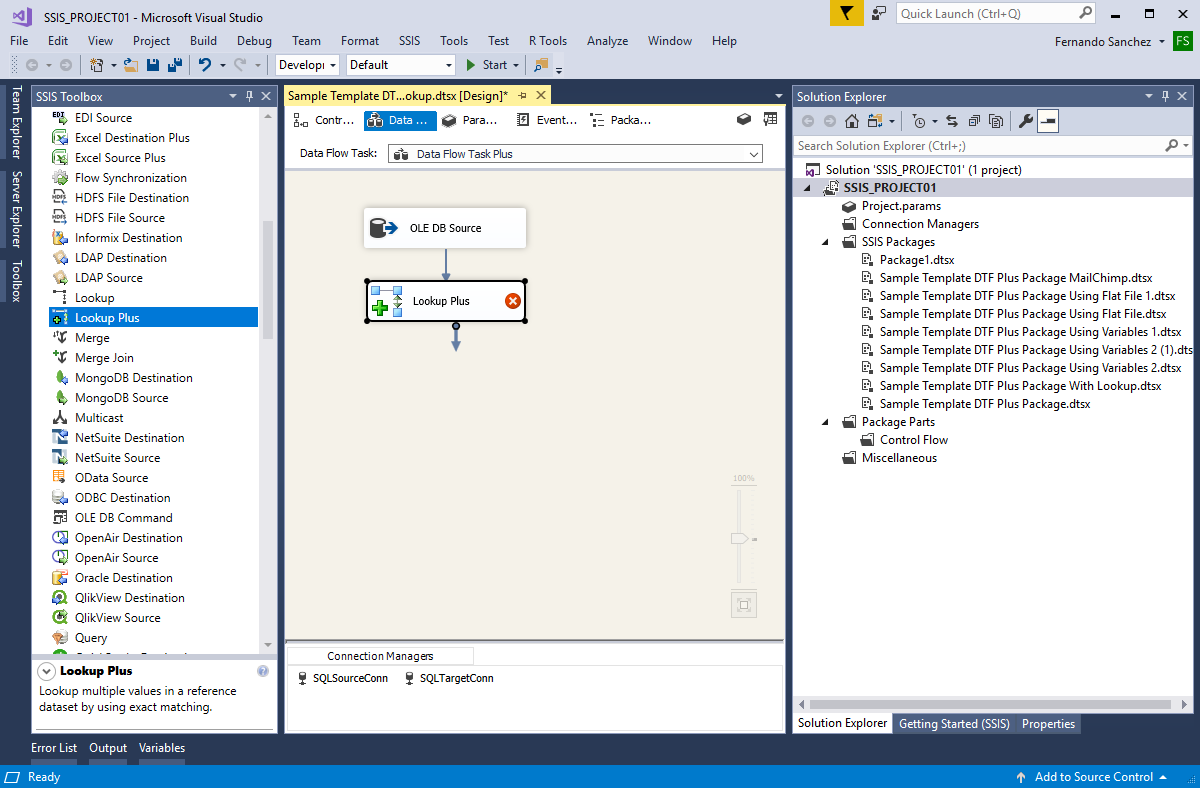Image resolution: width=1200 pixels, height=788 pixels.
Task: Click the OLE DB Source component on canvas
Action: pos(445,228)
